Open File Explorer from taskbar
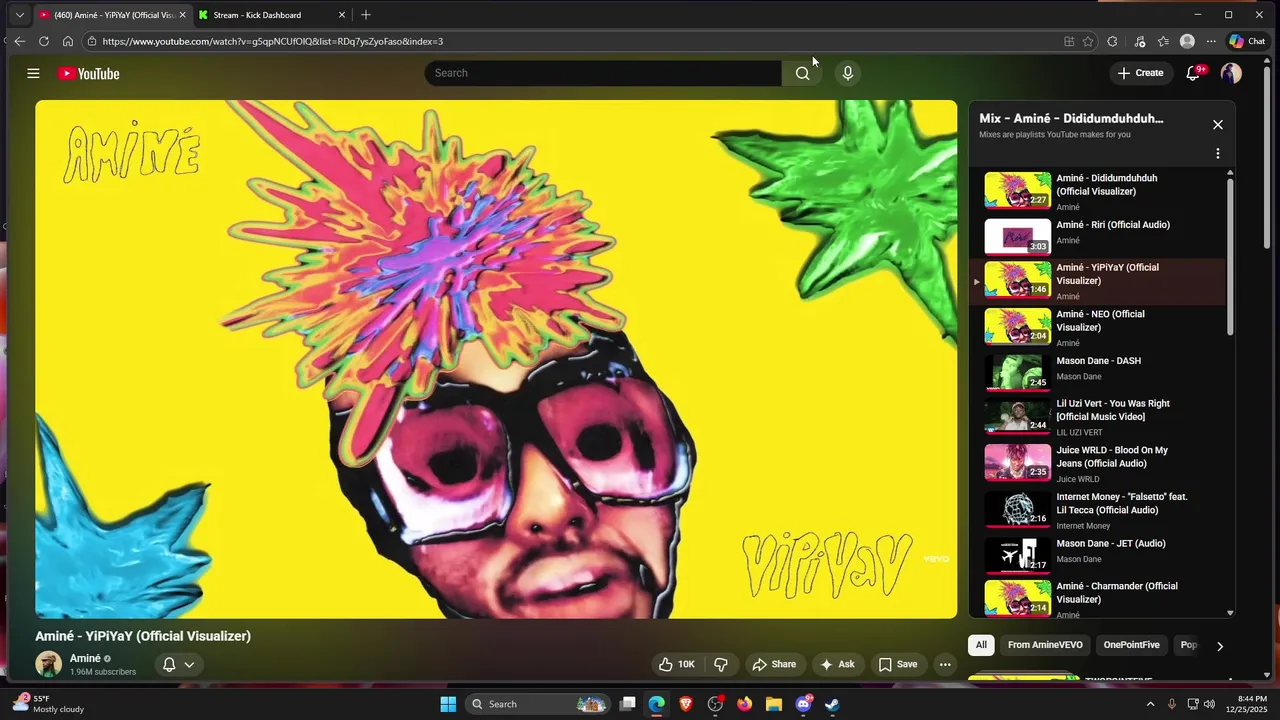Viewport: 1280px width, 720px height. [x=773, y=704]
